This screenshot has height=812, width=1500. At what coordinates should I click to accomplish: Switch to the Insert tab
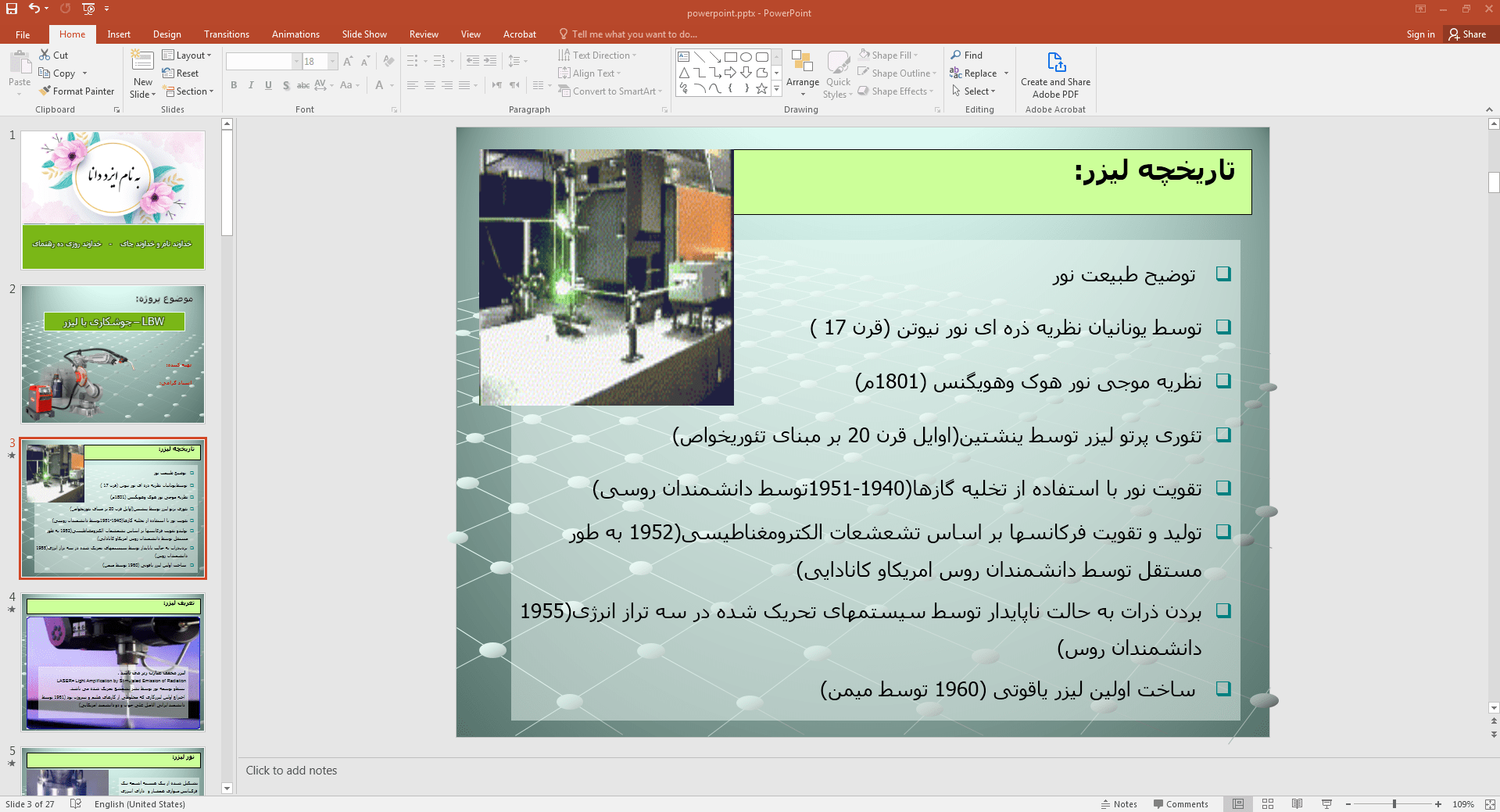pyautogui.click(x=119, y=34)
